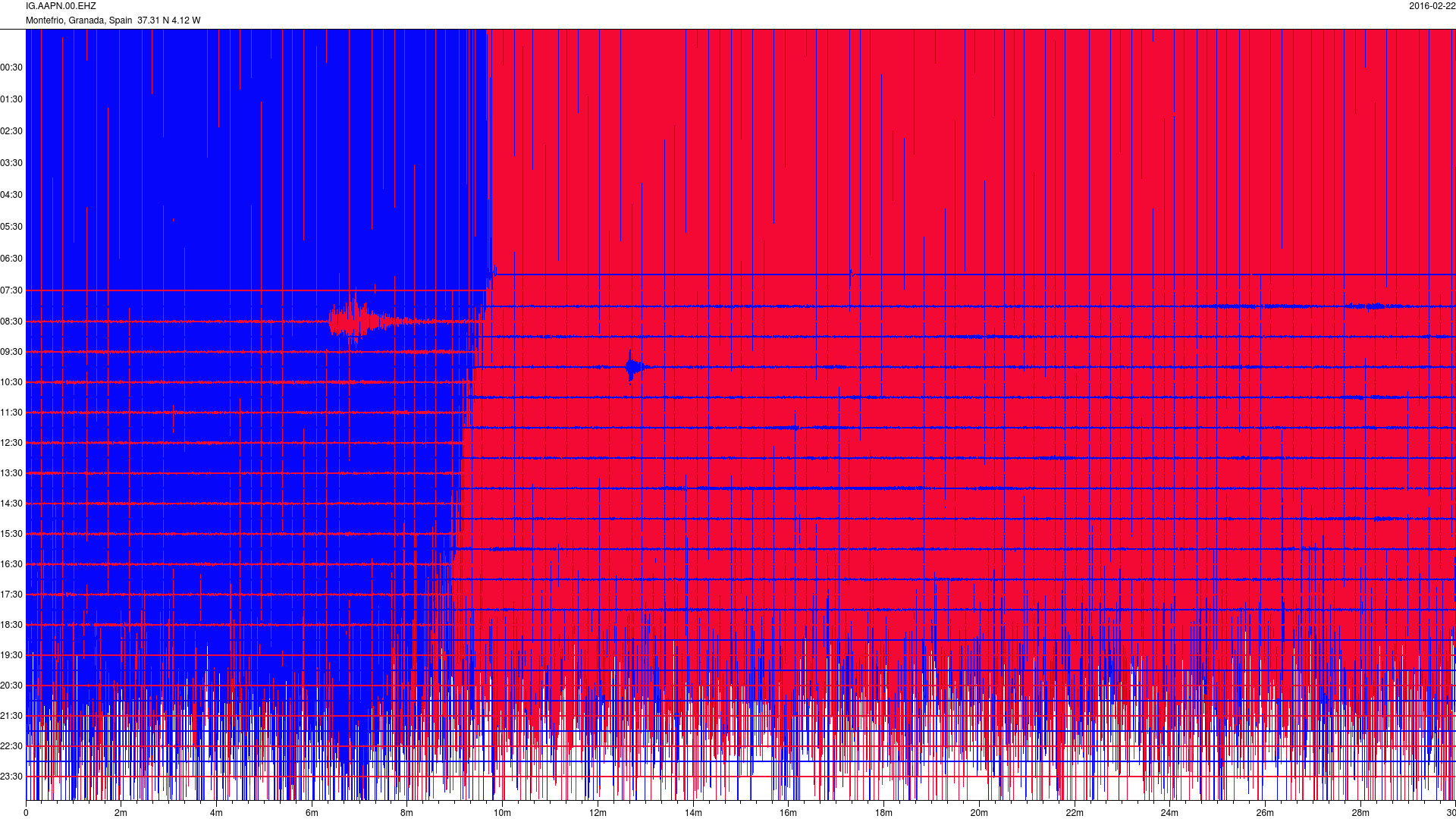Click the 4m minute axis label
The image size is (1456, 819).
216,813
